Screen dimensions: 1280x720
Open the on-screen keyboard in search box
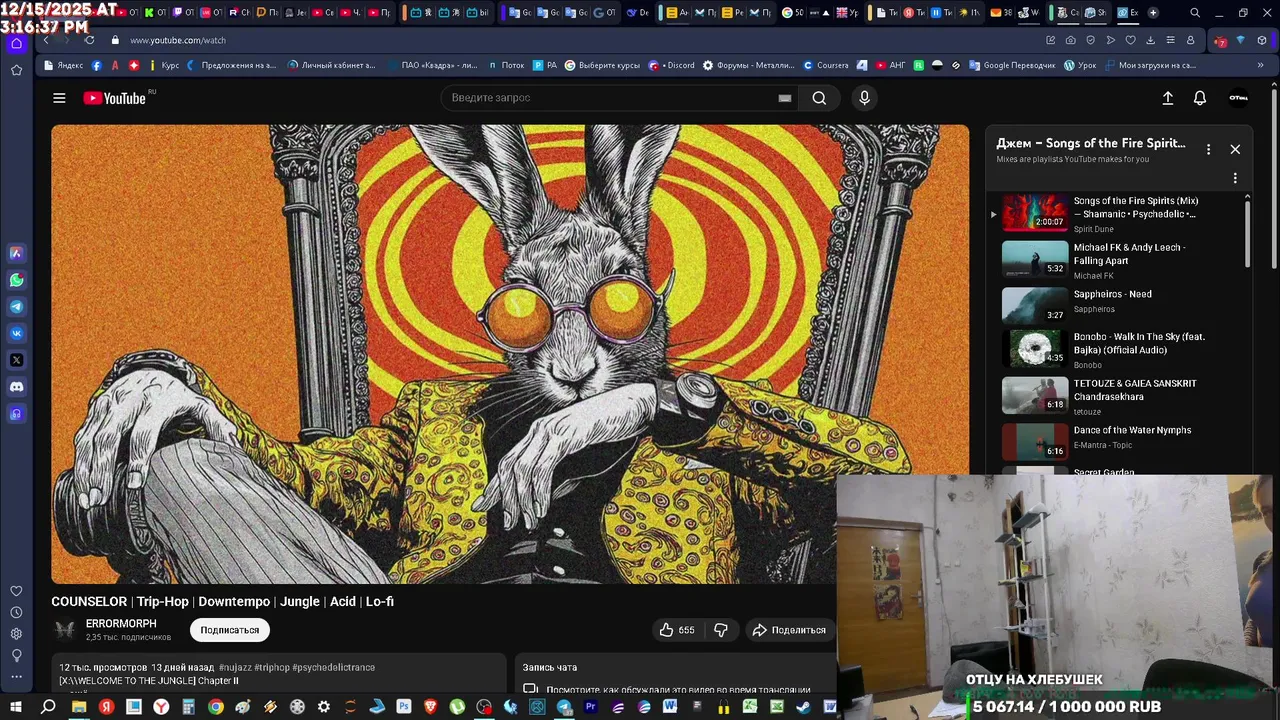click(x=785, y=98)
